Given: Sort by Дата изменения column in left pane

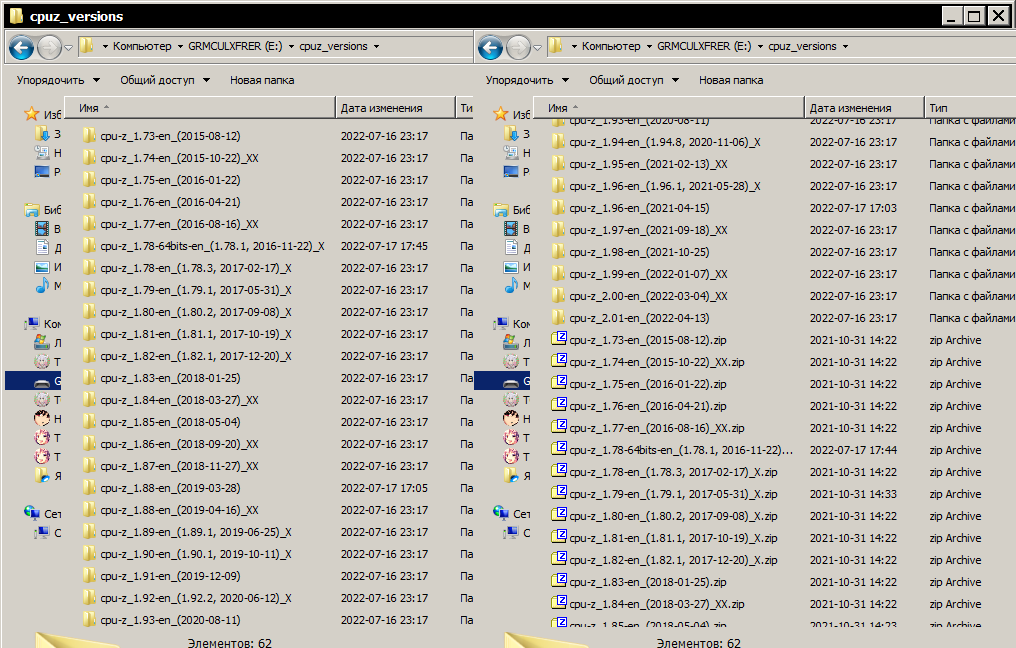Looking at the screenshot, I should click(x=396, y=108).
